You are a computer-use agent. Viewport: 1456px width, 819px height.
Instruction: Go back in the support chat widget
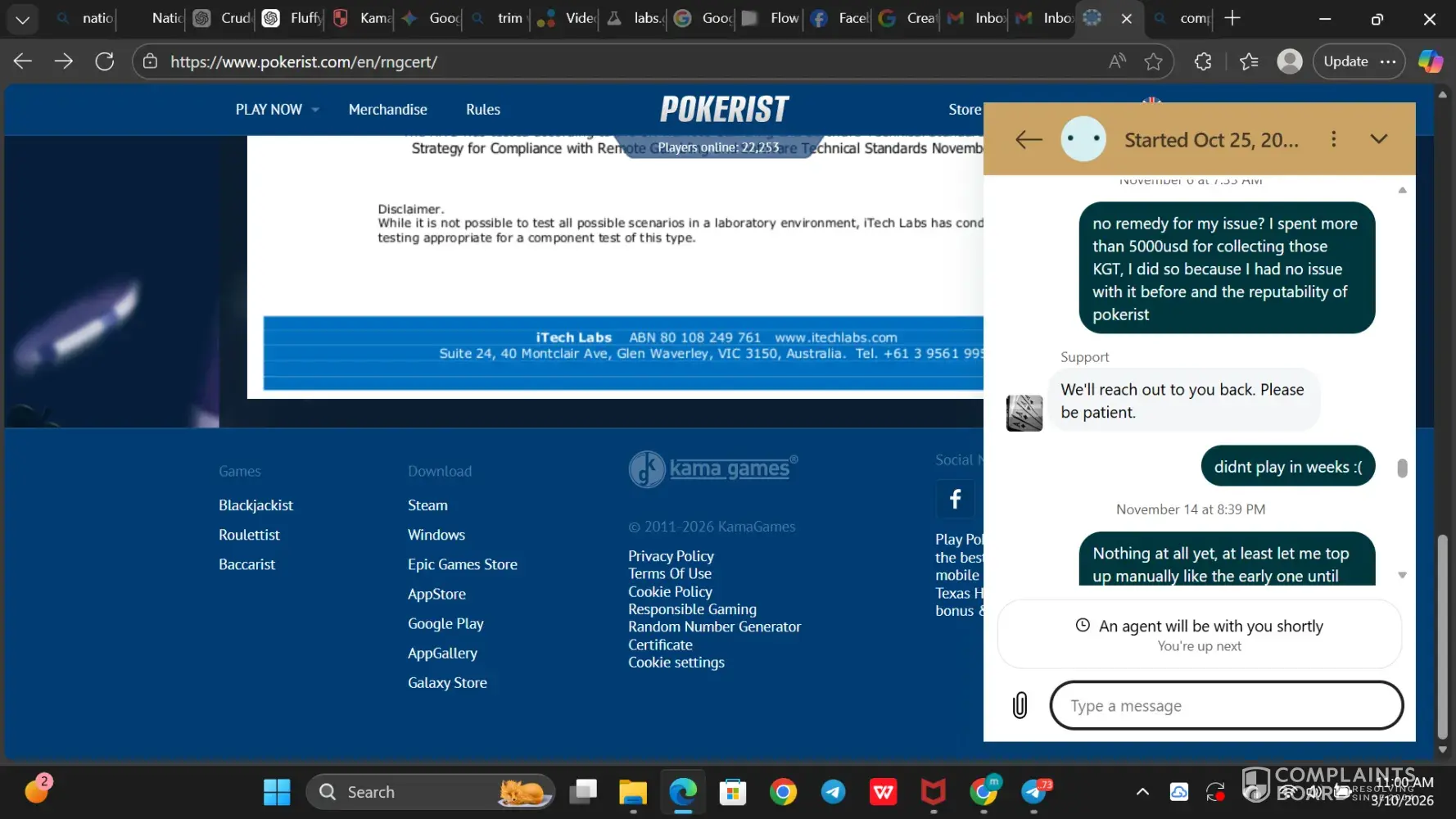pyautogui.click(x=1029, y=139)
